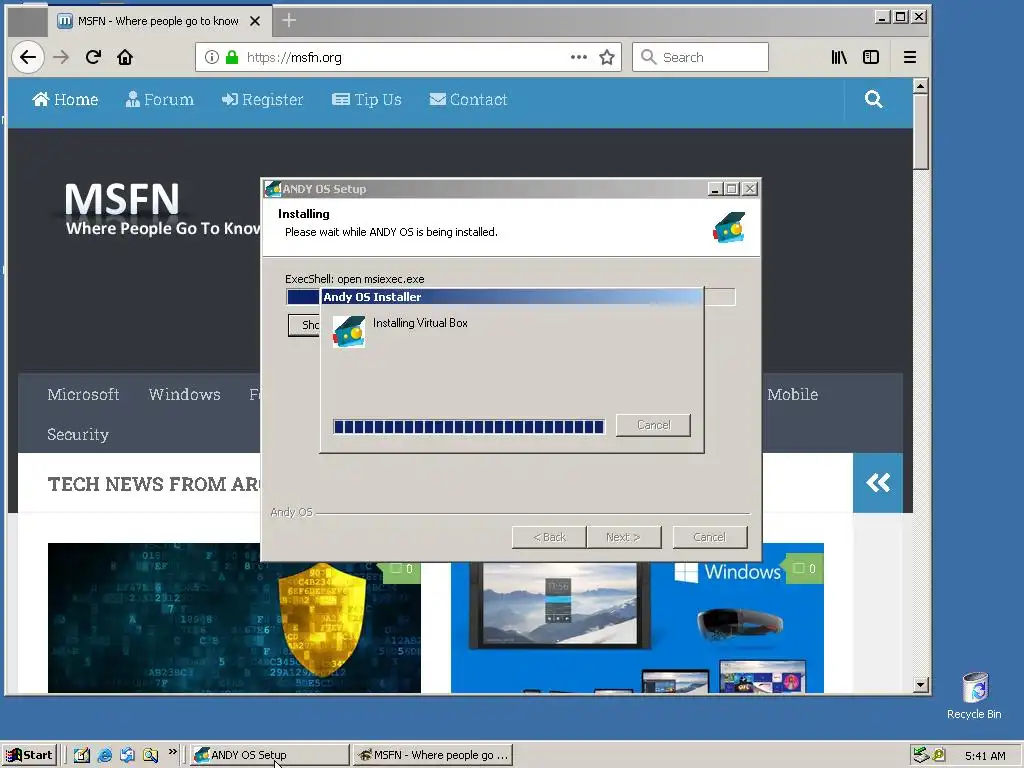Toggle Firefox sidebar icon
This screenshot has height=768, width=1024.
tap(871, 57)
